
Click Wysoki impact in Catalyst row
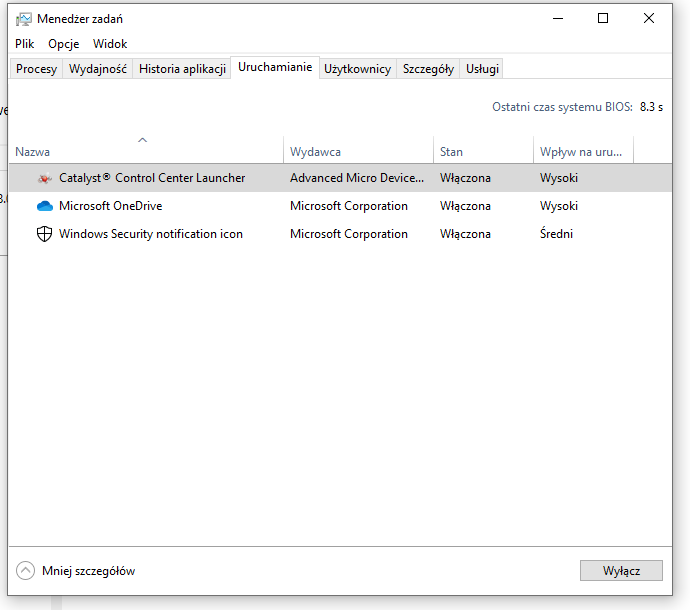[558, 178]
